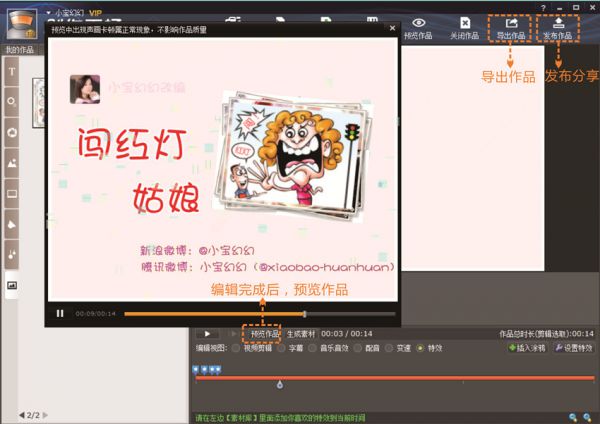Screen dimensions: 600x424
Task: Click the 设置特效 button
Action: click(x=574, y=348)
